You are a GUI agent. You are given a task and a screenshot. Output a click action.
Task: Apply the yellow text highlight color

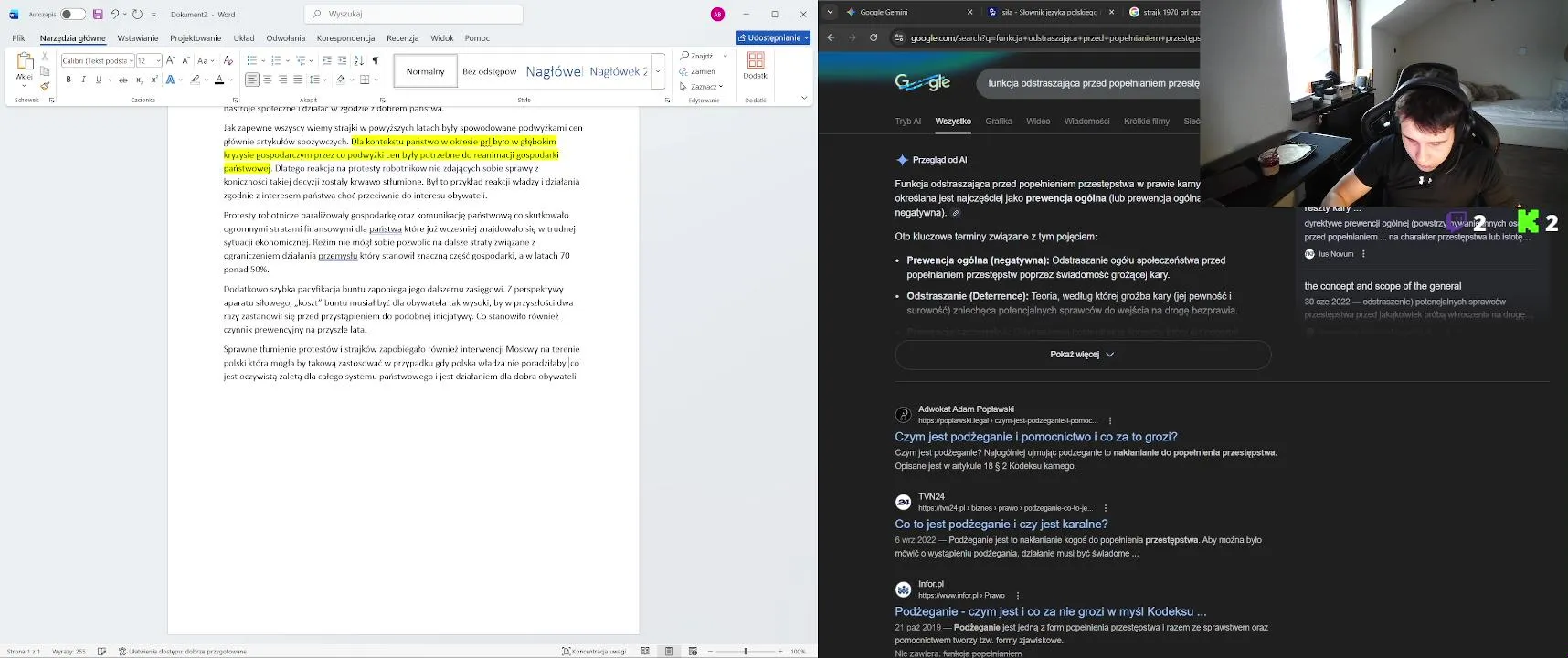195,80
